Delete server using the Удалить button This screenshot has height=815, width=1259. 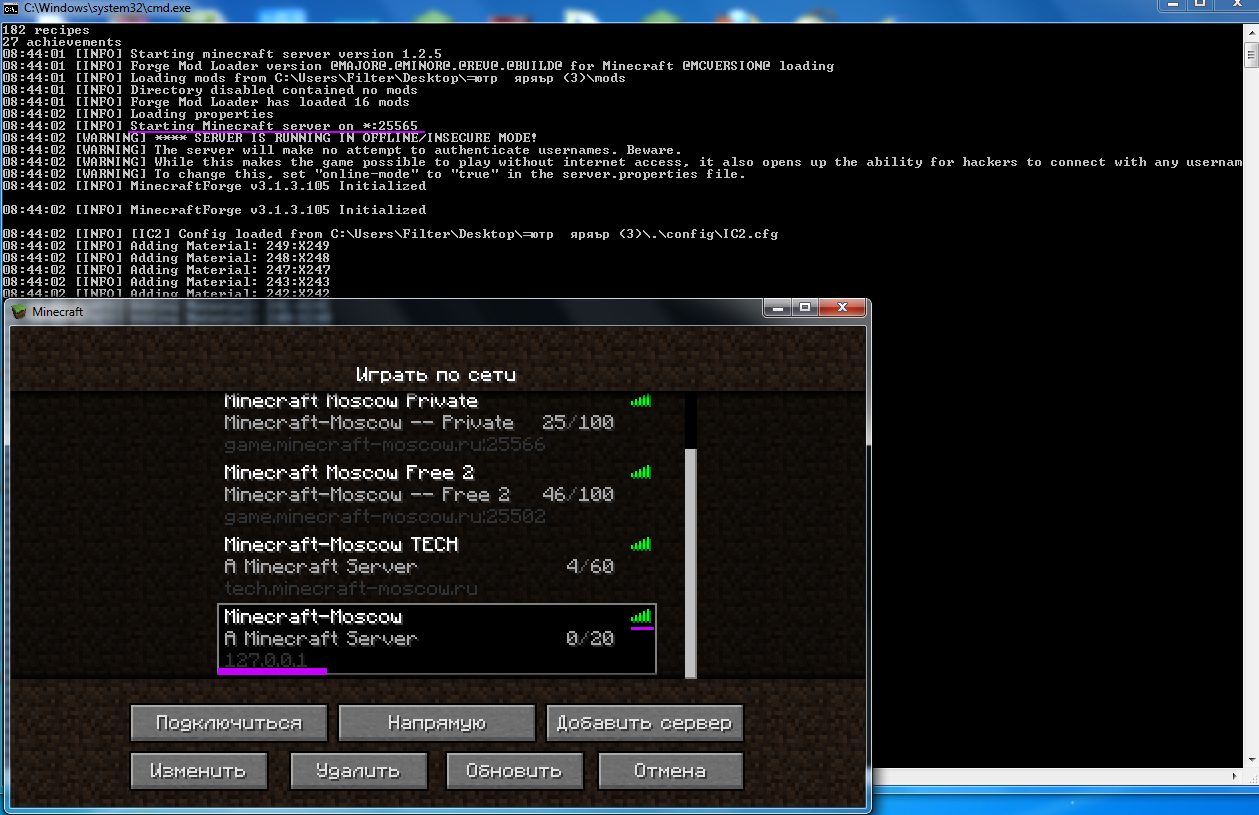(358, 771)
